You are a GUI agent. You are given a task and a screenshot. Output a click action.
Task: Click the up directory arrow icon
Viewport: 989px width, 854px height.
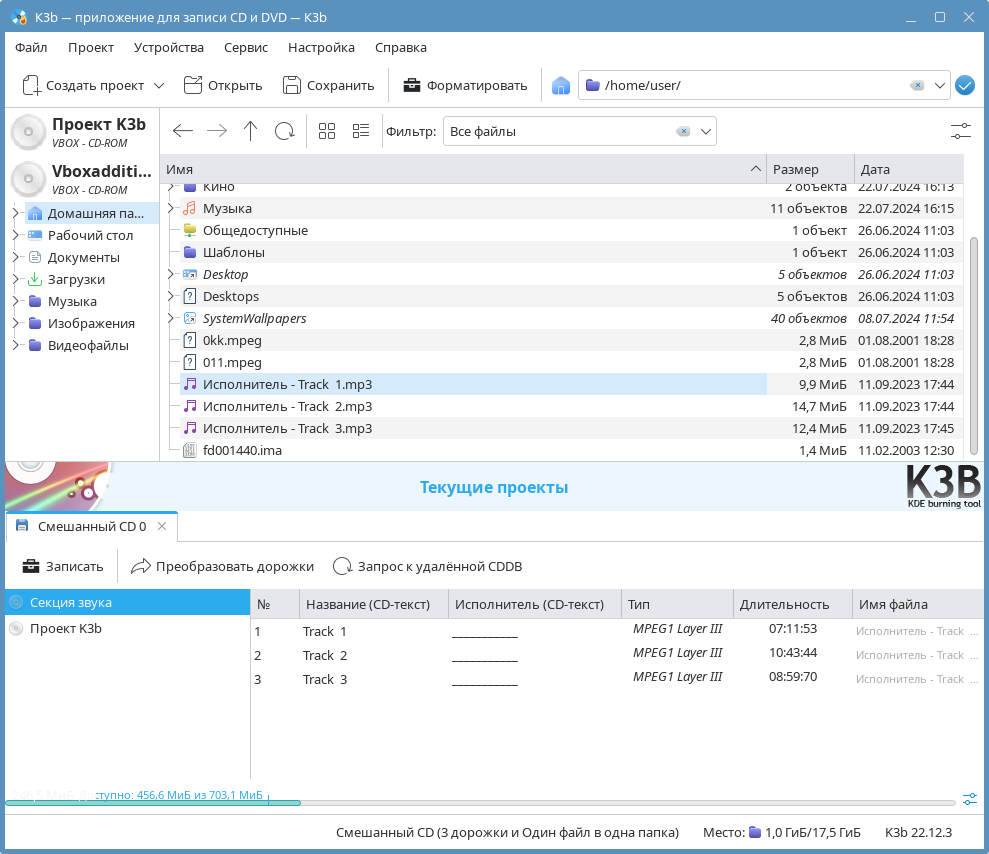(250, 131)
